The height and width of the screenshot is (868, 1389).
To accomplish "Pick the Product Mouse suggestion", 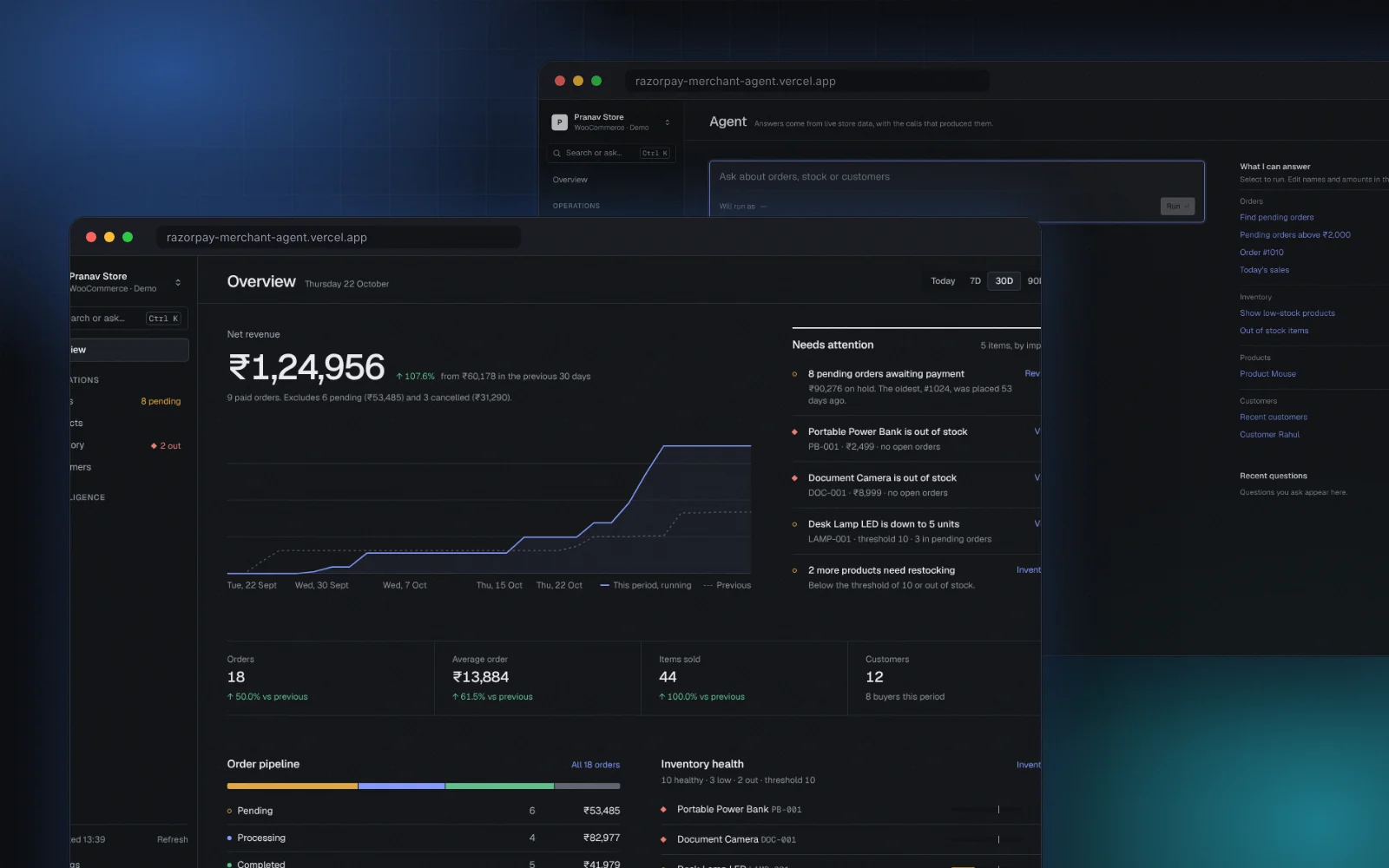I will tap(1267, 374).
